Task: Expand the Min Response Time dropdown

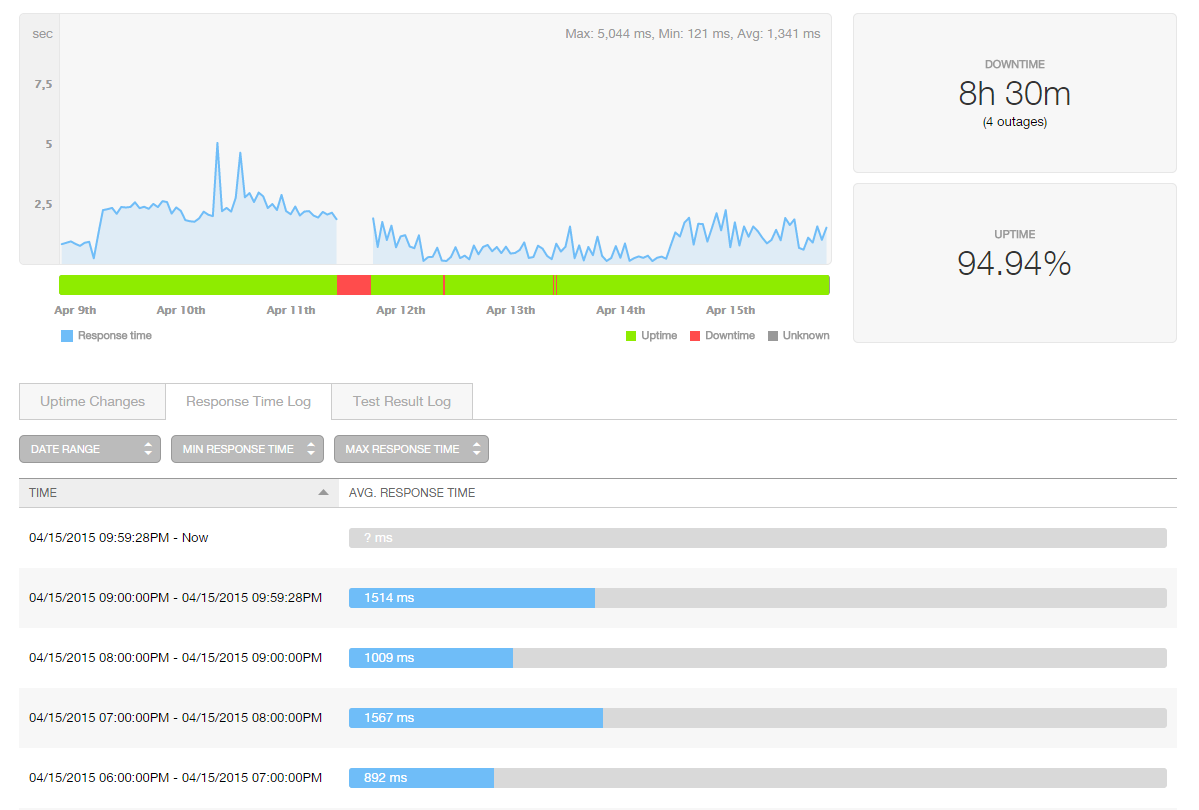Action: tap(247, 449)
